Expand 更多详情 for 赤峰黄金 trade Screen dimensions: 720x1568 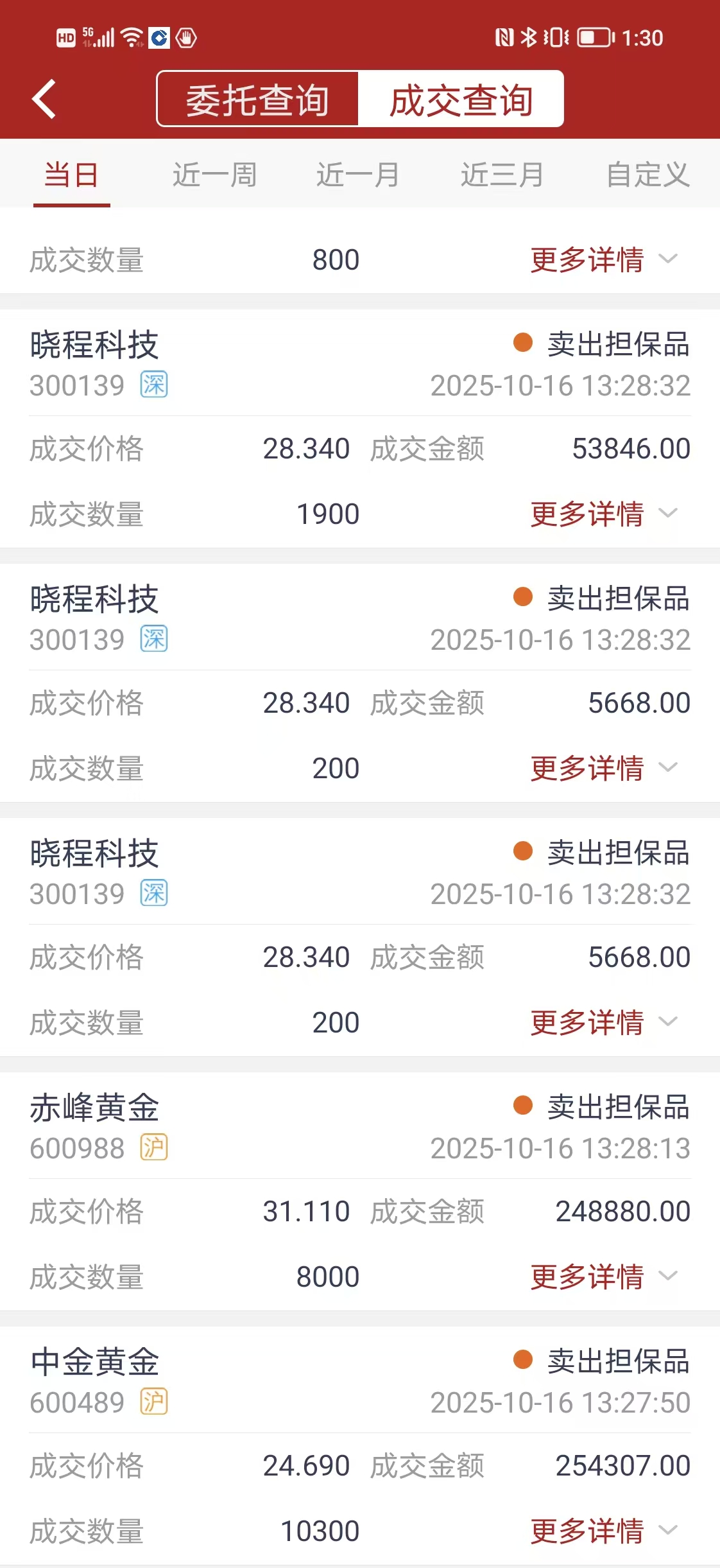(x=604, y=1277)
